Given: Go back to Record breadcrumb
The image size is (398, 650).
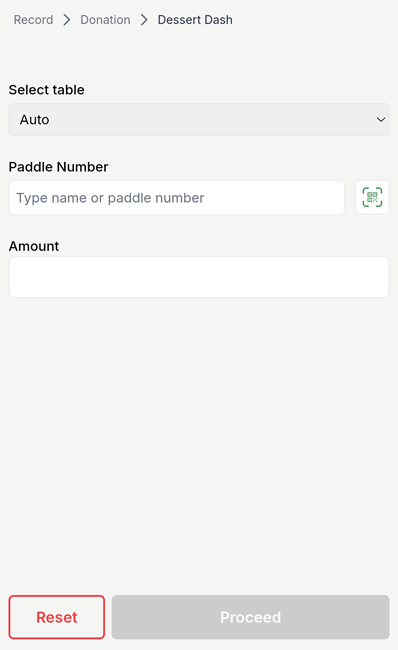Looking at the screenshot, I should (33, 20).
